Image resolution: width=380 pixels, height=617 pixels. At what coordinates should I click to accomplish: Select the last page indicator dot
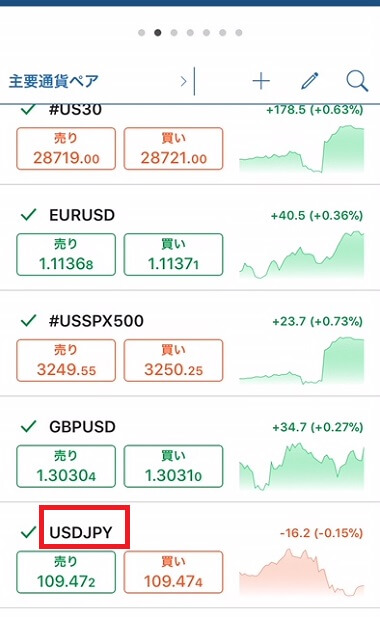tap(239, 33)
